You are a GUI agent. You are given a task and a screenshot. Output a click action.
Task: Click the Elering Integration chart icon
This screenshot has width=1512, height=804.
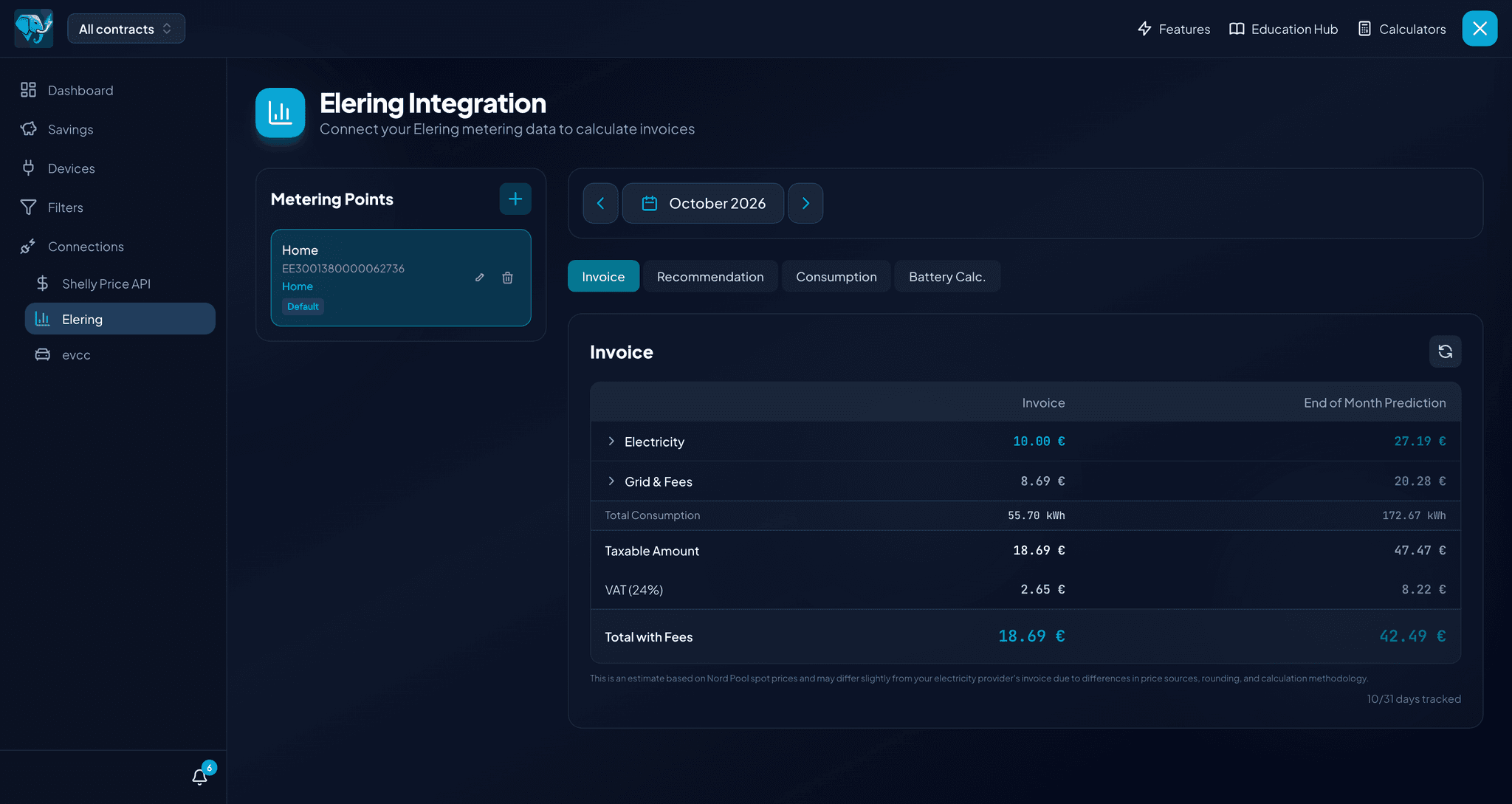tap(281, 113)
